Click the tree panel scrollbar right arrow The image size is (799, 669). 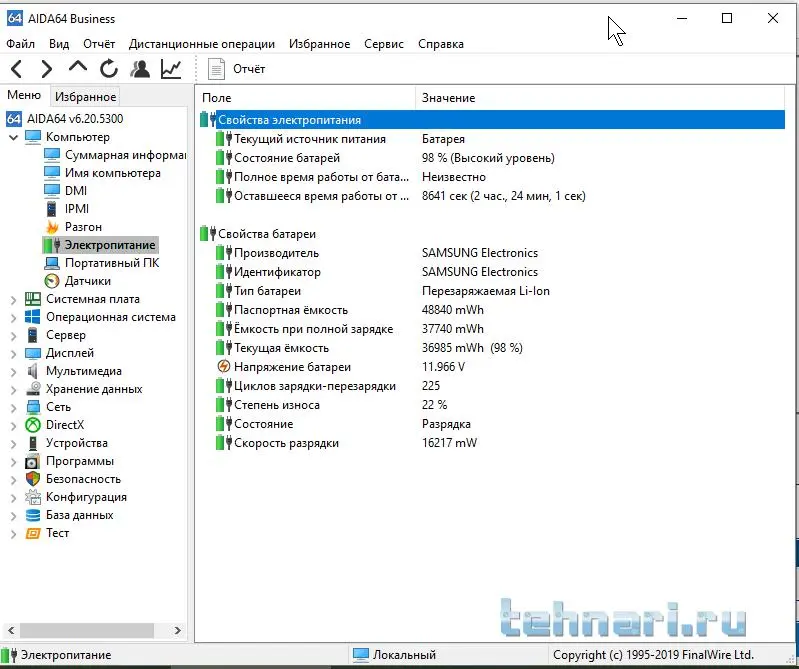pos(177,630)
